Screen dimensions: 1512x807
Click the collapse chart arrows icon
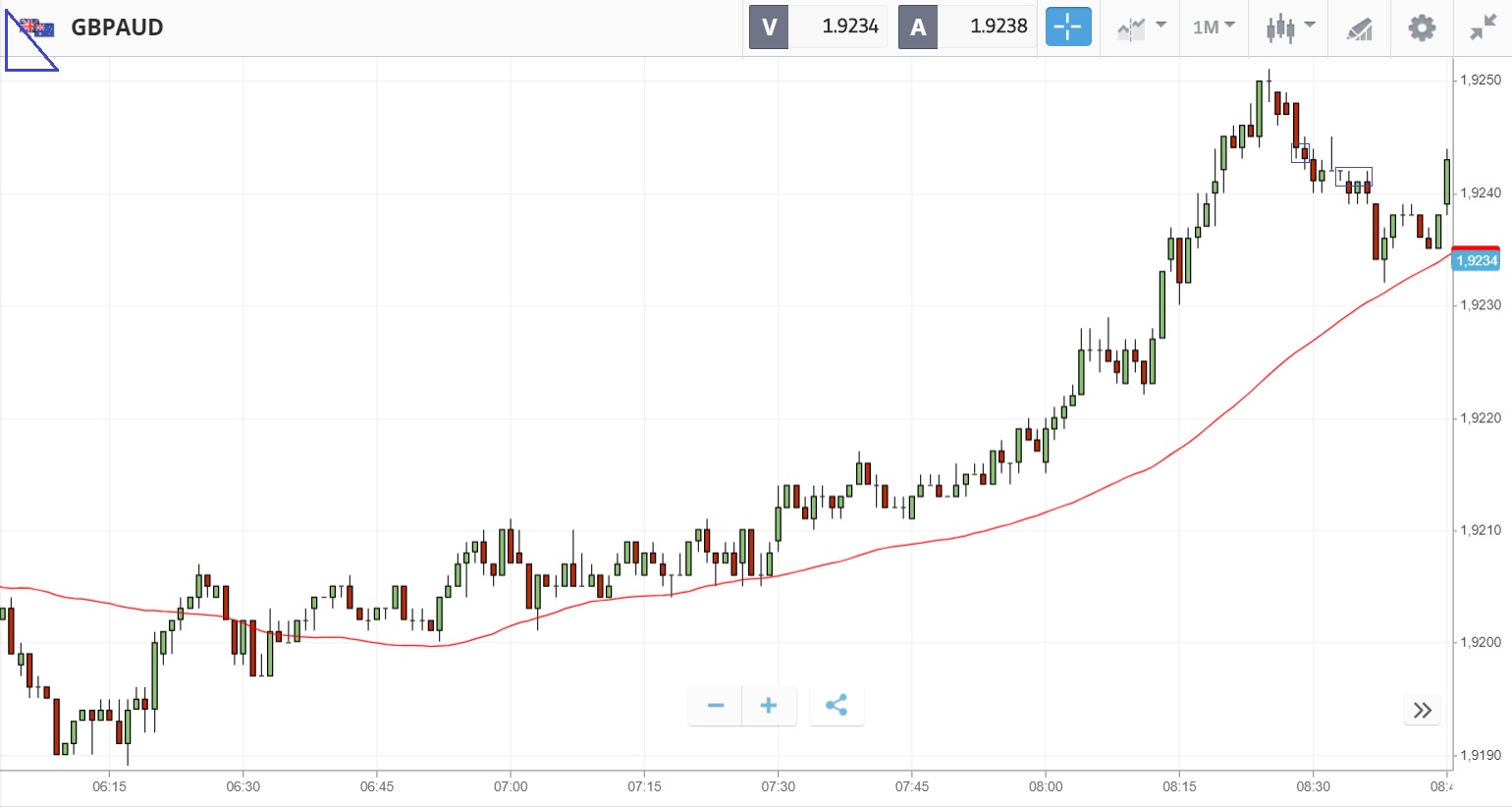[x=1483, y=27]
